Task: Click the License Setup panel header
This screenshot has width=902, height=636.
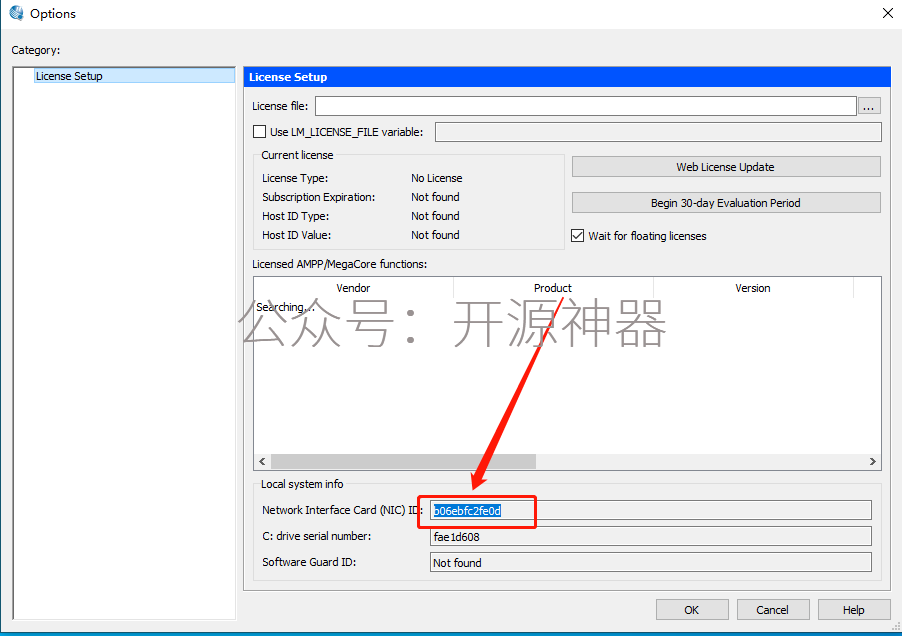Action: click(567, 77)
